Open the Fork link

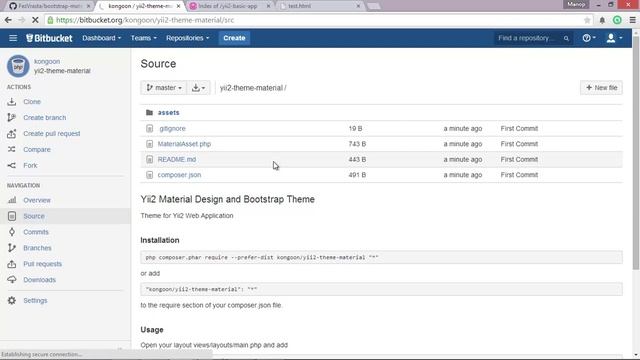click(30, 165)
